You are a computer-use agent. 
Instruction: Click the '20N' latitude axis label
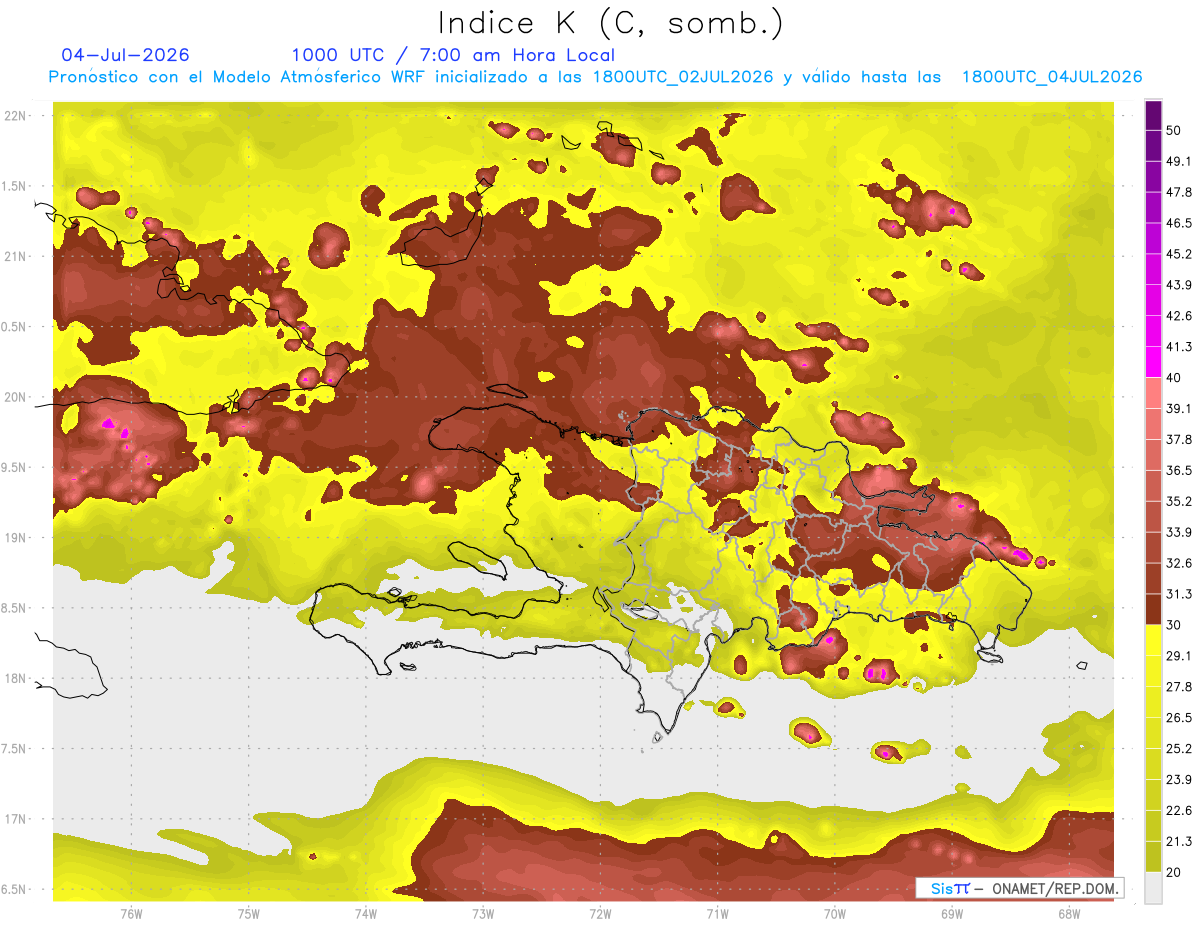tap(16, 397)
